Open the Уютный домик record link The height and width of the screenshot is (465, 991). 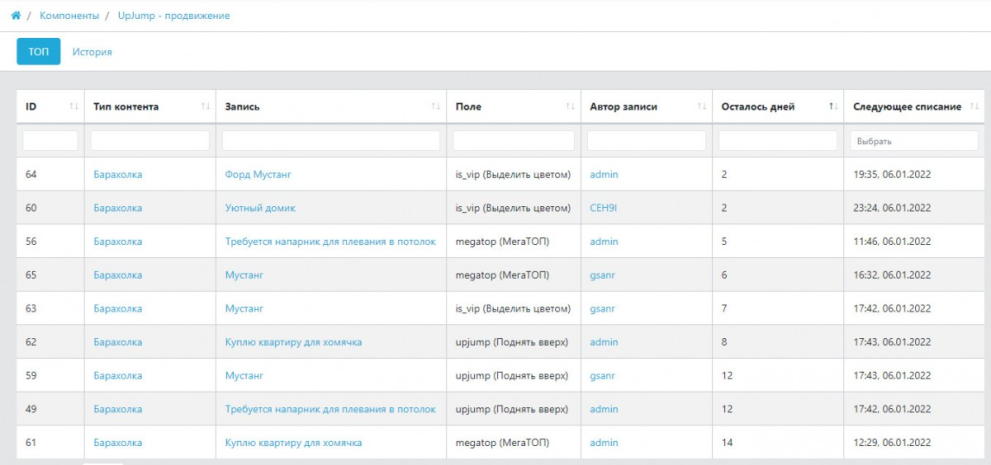tap(260, 208)
